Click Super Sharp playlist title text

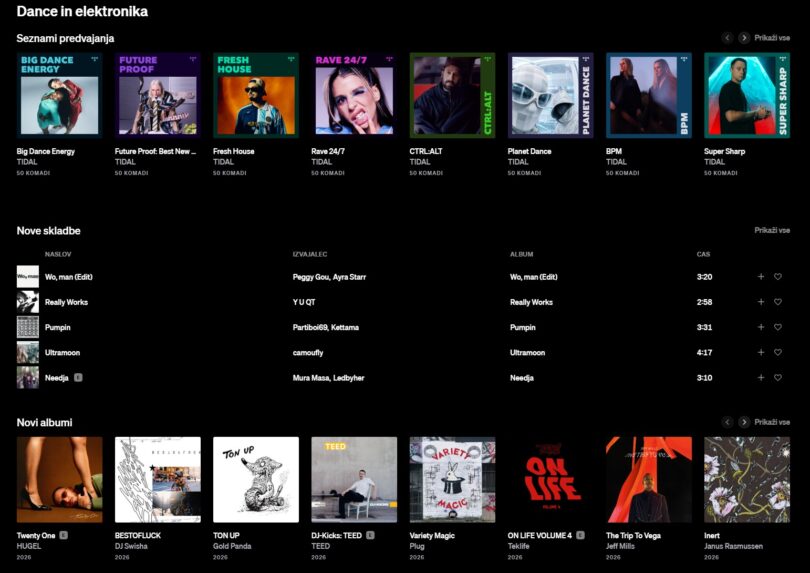pyautogui.click(x=724, y=151)
